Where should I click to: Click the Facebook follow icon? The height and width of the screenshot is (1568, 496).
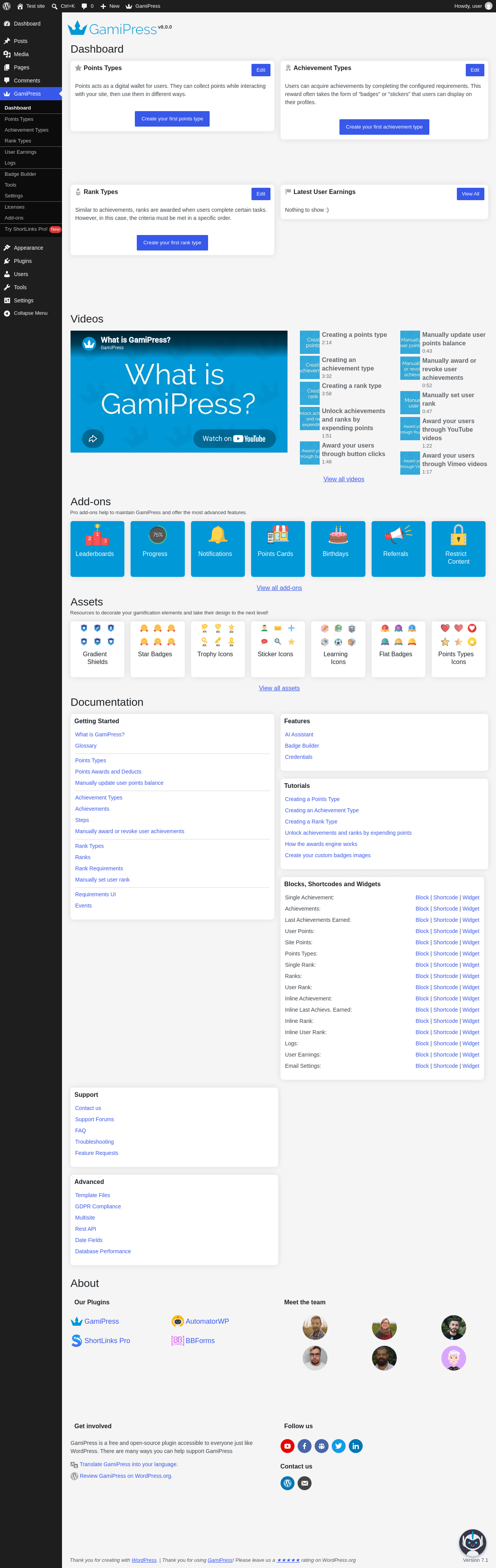coord(305,1446)
